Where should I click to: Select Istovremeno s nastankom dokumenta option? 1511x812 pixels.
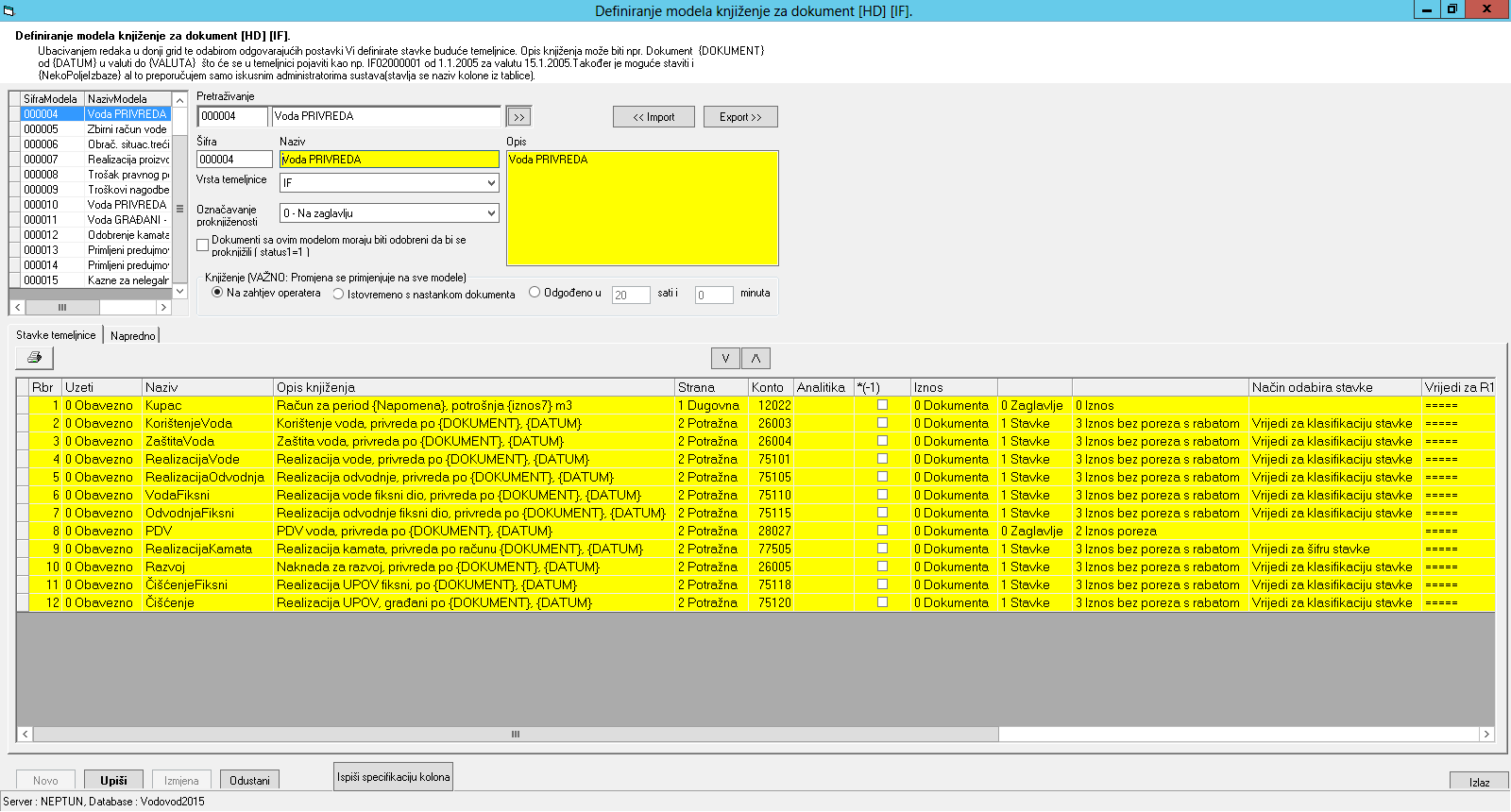338,295
